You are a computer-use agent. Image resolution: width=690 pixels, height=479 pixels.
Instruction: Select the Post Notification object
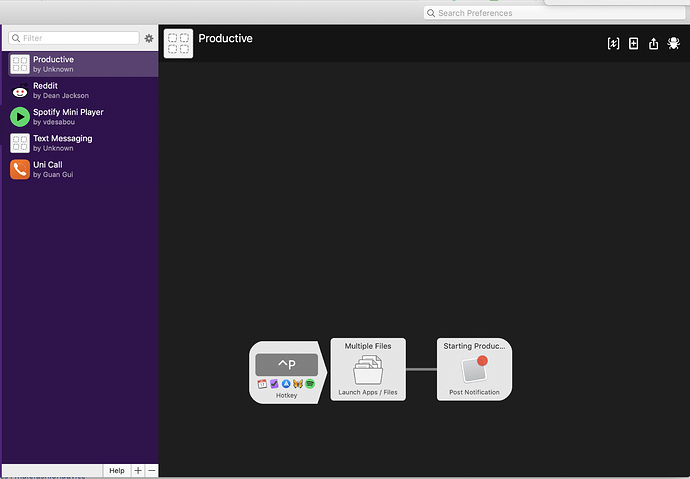point(474,369)
